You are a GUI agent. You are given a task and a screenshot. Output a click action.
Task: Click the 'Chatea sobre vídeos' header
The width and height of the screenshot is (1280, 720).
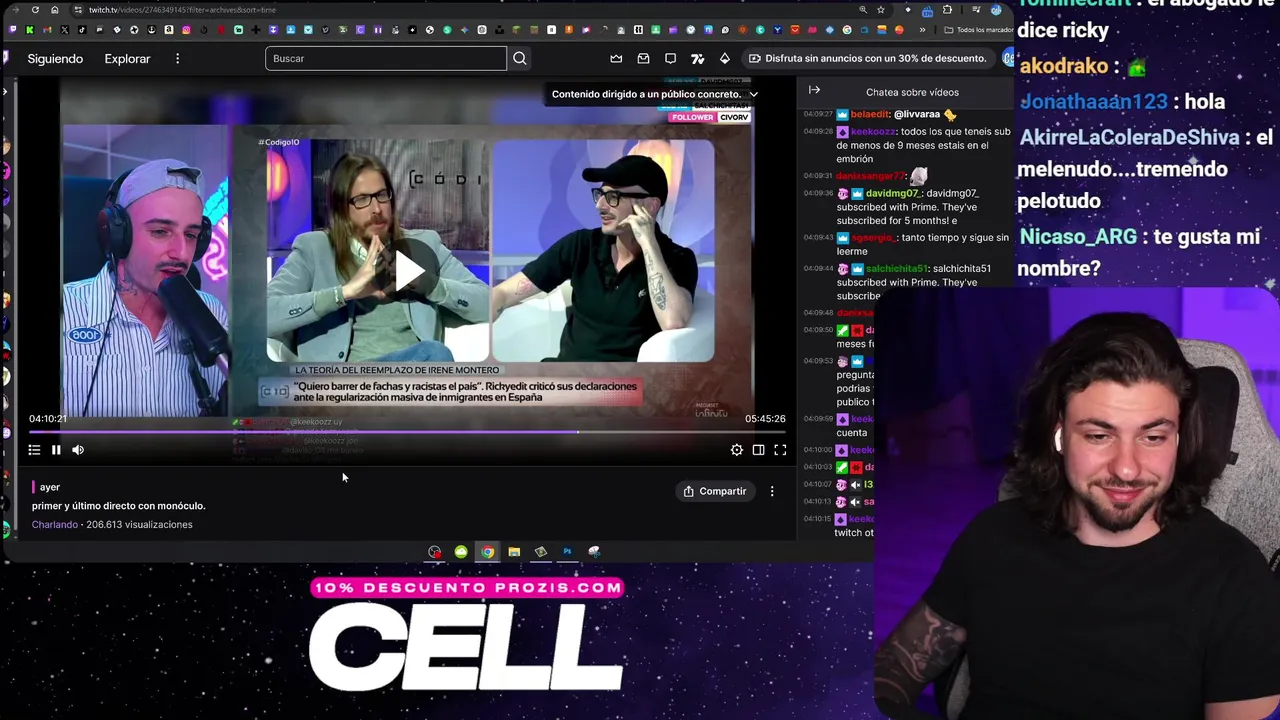[912, 92]
